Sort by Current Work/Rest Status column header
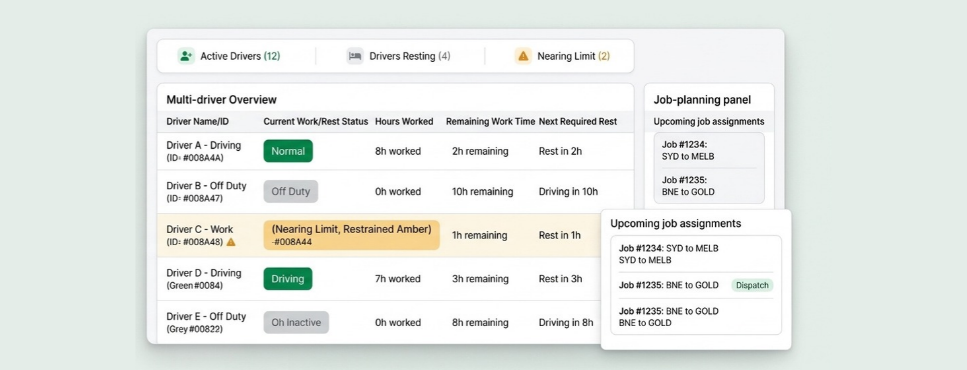Image resolution: width=967 pixels, height=370 pixels. pyautogui.click(x=316, y=121)
